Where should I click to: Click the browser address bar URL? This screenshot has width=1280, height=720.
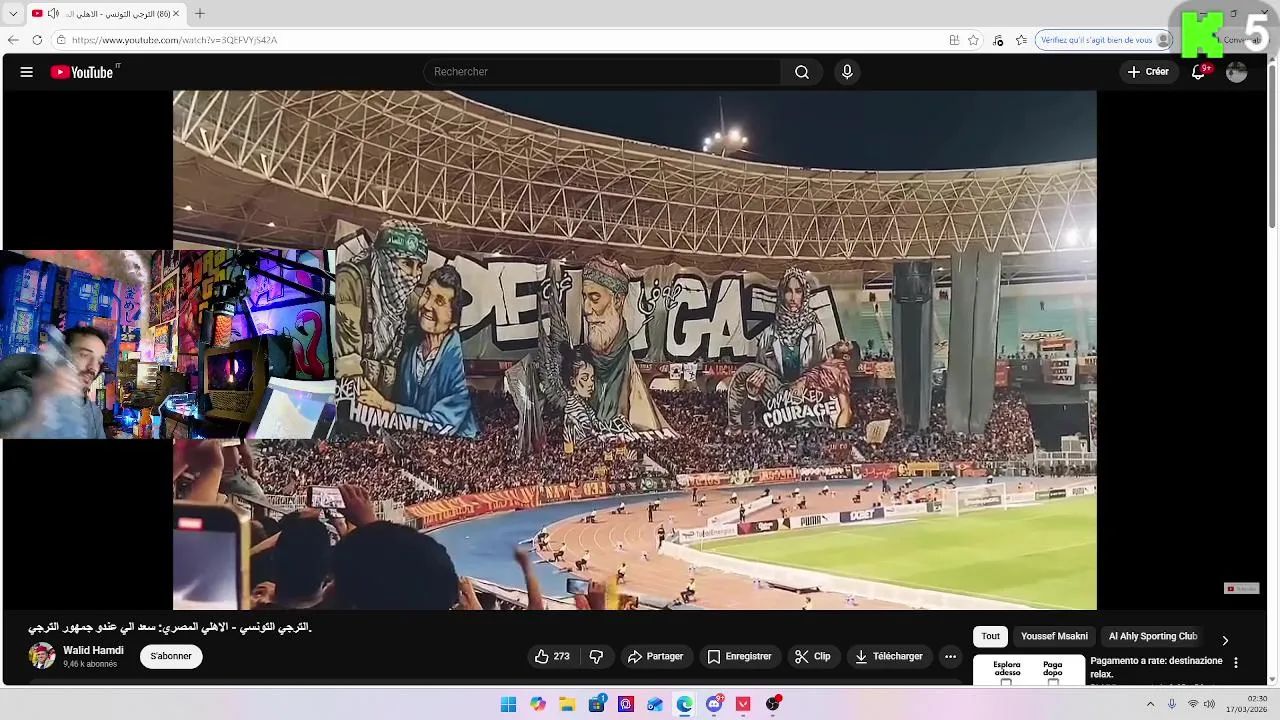pyautogui.click(x=174, y=40)
